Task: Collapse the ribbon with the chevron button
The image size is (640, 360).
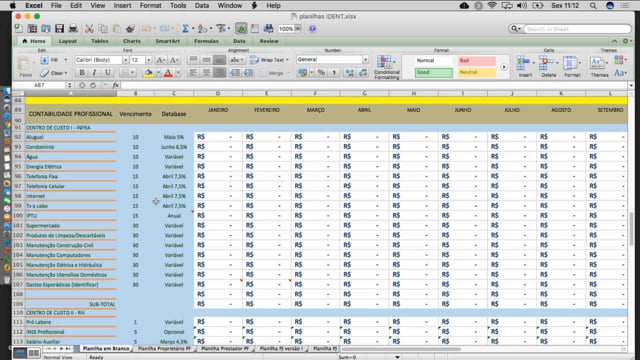Action: 614,41
